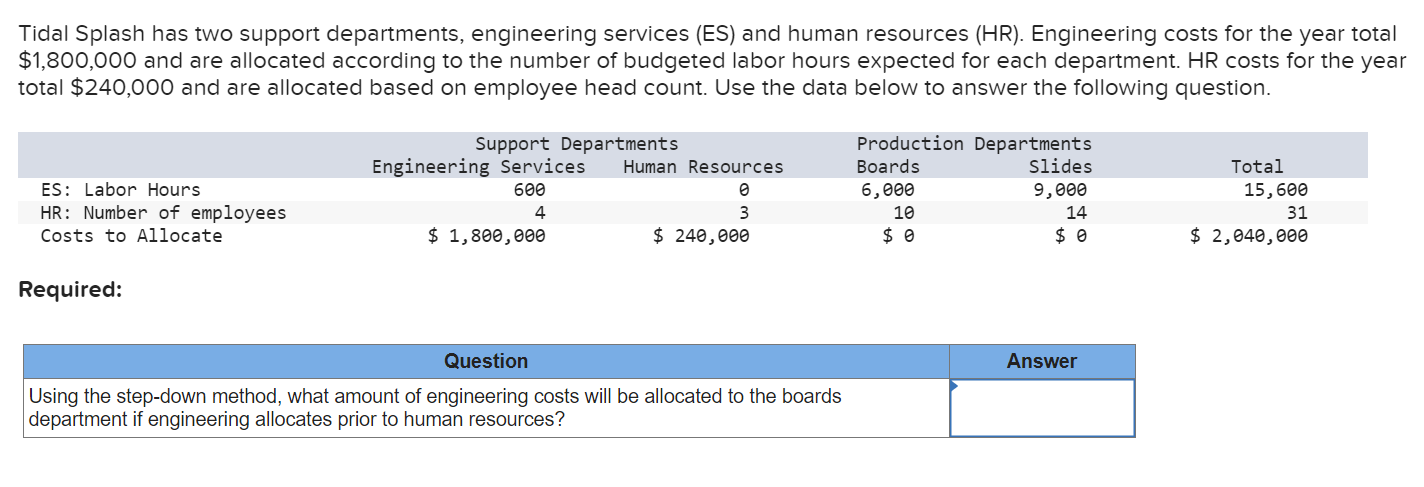Click the Engineering Services column heading
The image size is (1424, 487).
pos(479,167)
